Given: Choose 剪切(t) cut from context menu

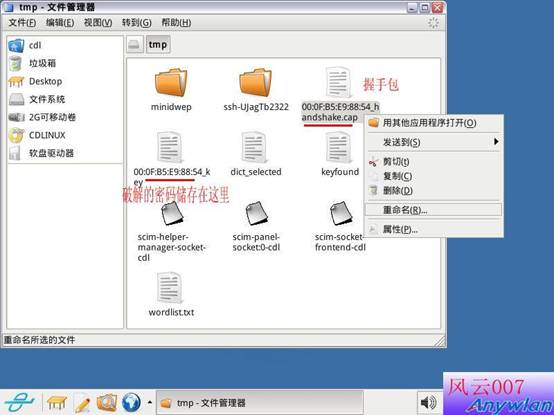Looking at the screenshot, I should [x=434, y=162].
